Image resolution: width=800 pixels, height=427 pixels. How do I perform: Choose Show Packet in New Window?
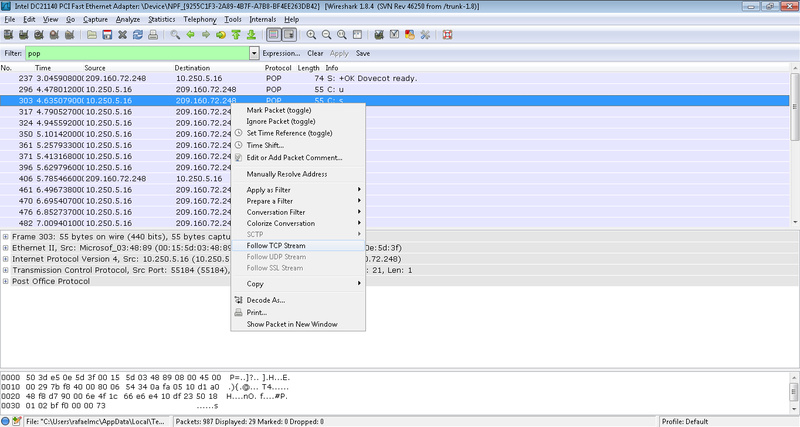[298, 324]
